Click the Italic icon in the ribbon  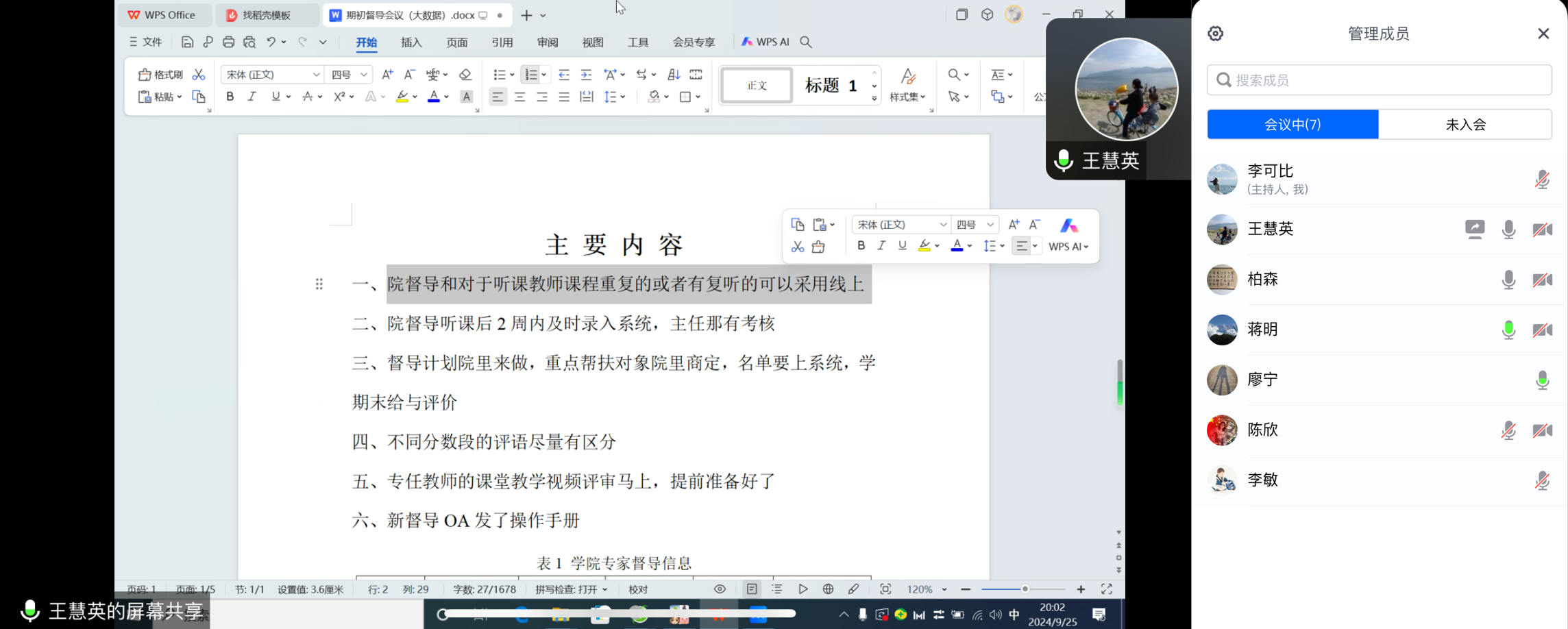[x=252, y=97]
